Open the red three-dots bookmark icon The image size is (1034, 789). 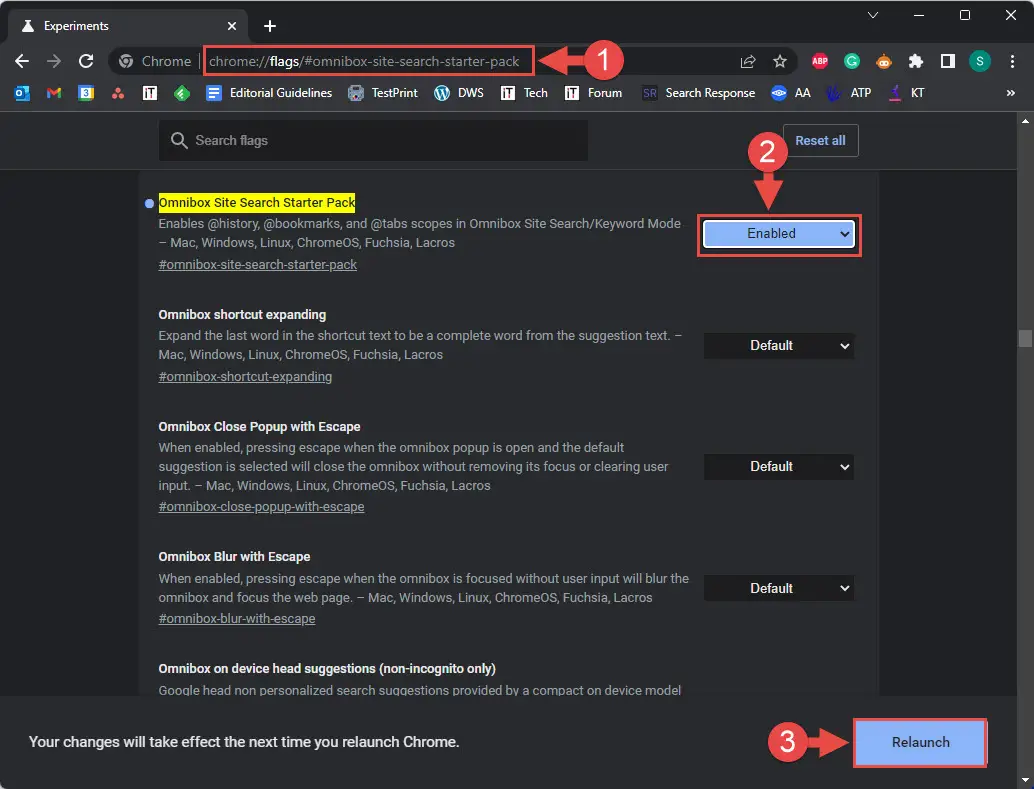click(118, 93)
